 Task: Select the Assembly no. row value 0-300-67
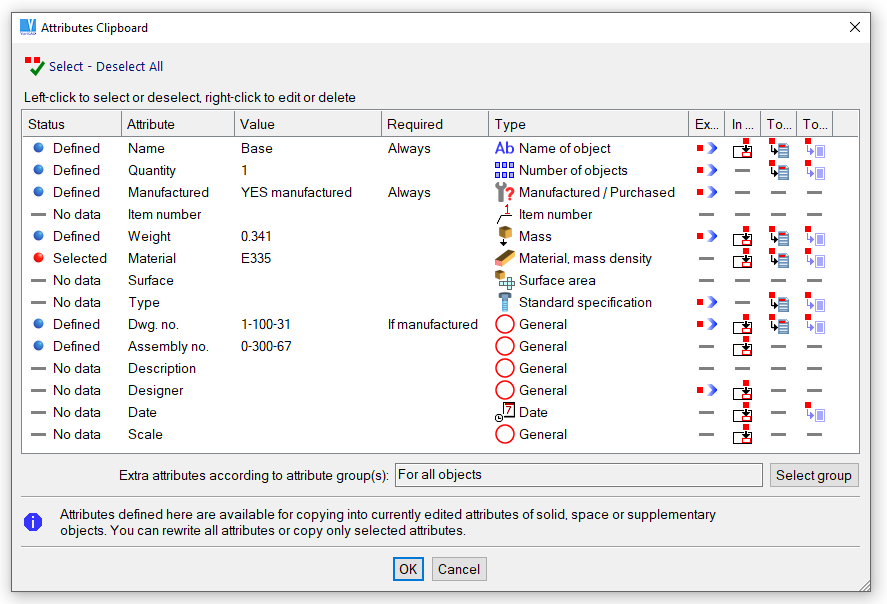coord(266,346)
